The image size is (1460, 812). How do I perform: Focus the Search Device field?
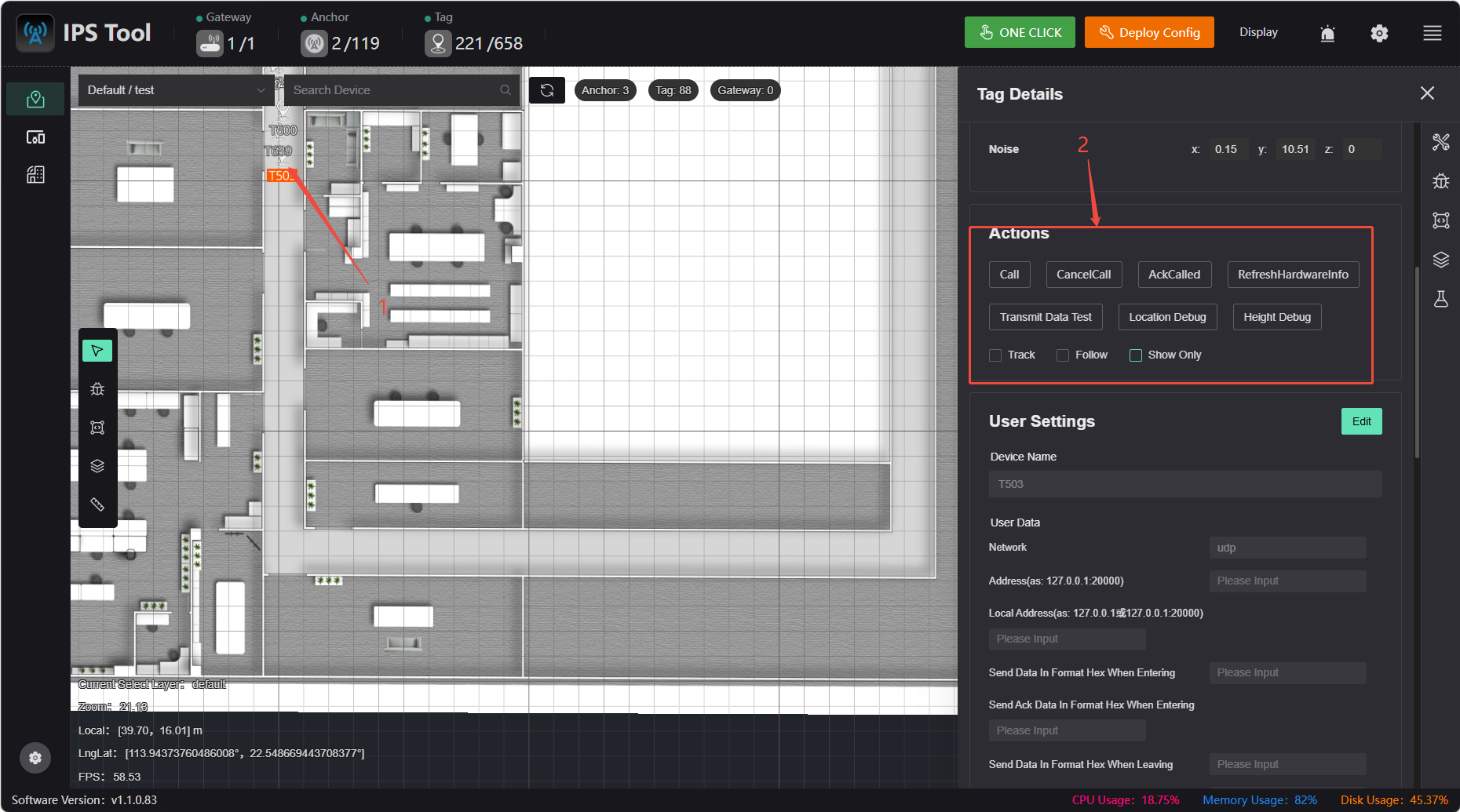click(x=402, y=90)
